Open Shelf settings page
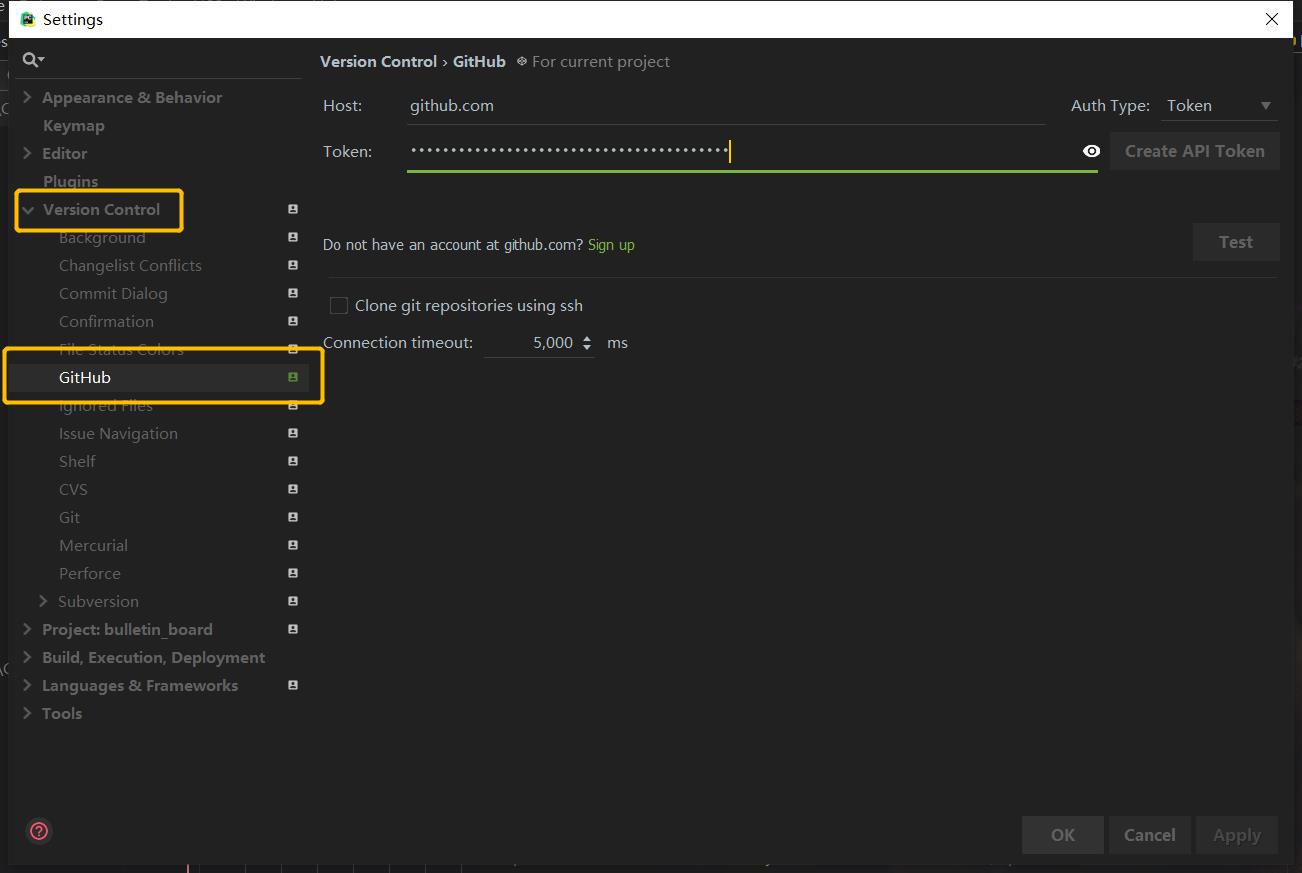 tap(77, 461)
